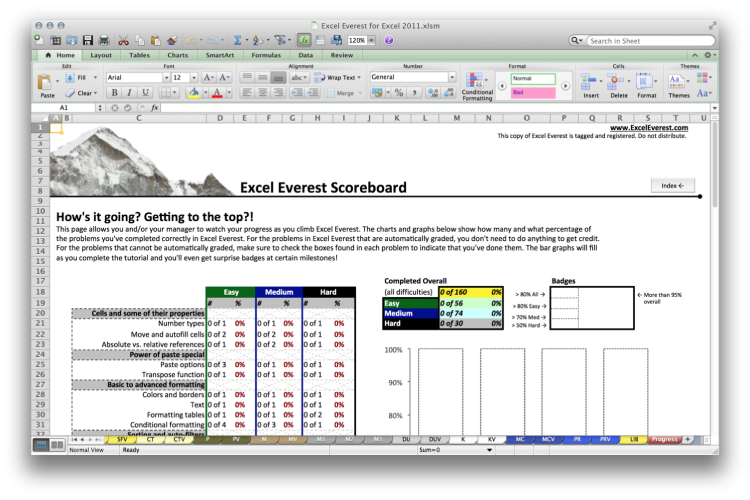Expand the Fill options dropdown
Viewport: 750px width, 500px height.
click(95, 78)
